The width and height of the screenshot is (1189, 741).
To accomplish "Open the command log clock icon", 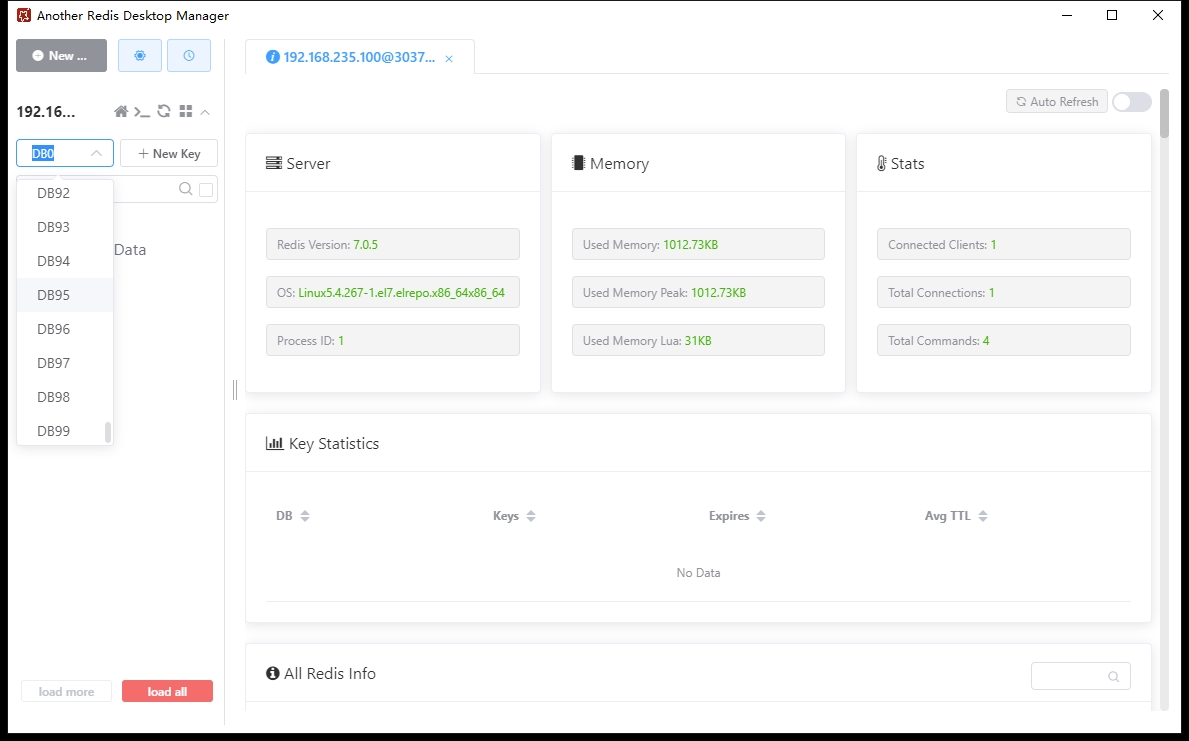I will [189, 56].
